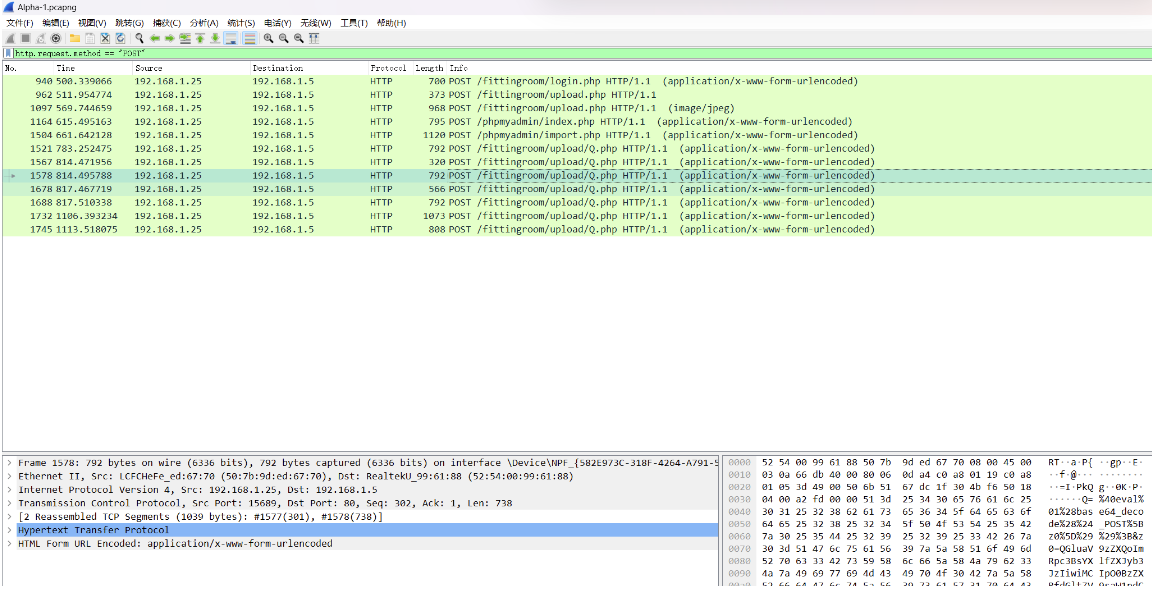This screenshot has width=1152, height=592.
Task: Expand the Hypertext Transfer Protocol tree item
Action: pos(9,530)
